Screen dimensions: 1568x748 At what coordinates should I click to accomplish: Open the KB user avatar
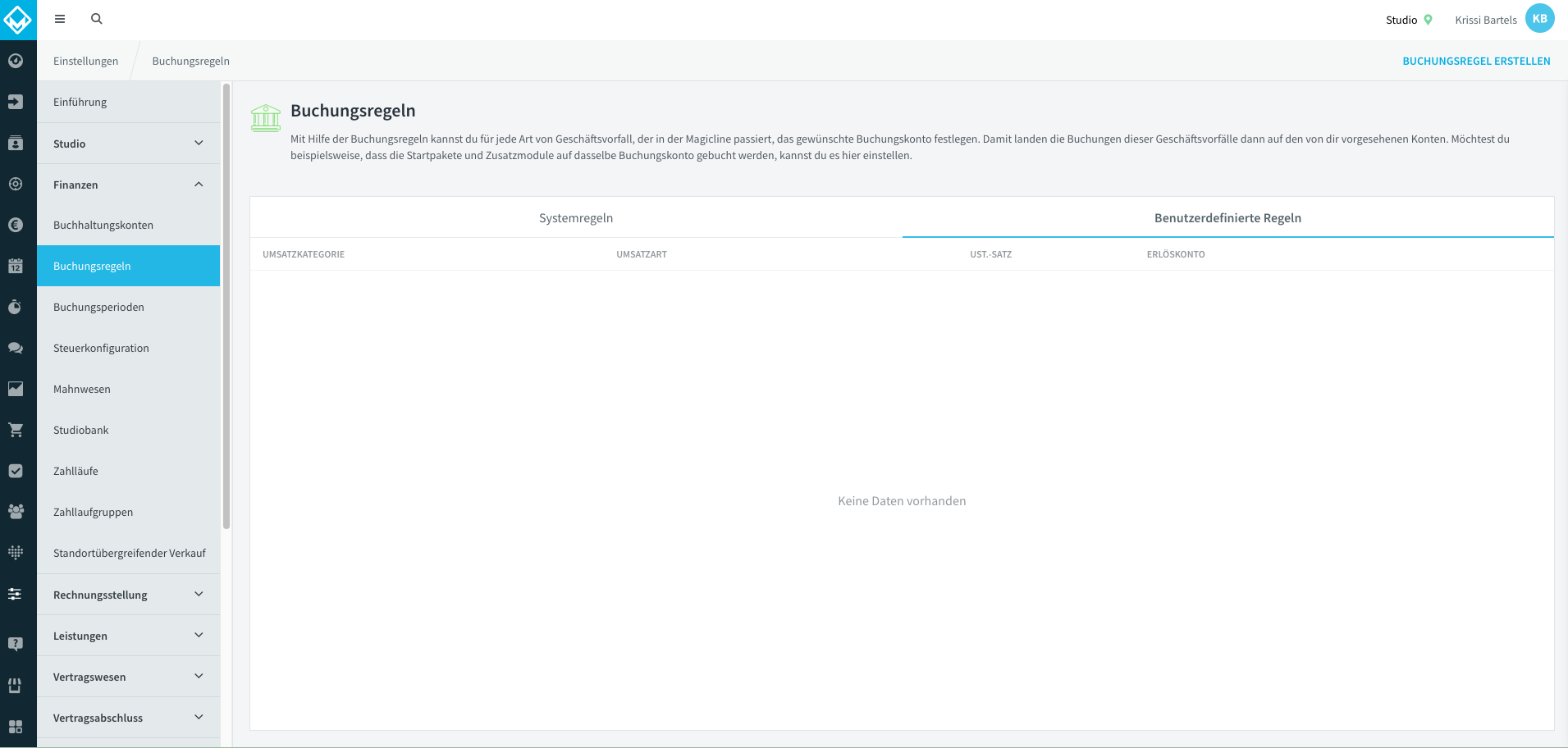1540,19
